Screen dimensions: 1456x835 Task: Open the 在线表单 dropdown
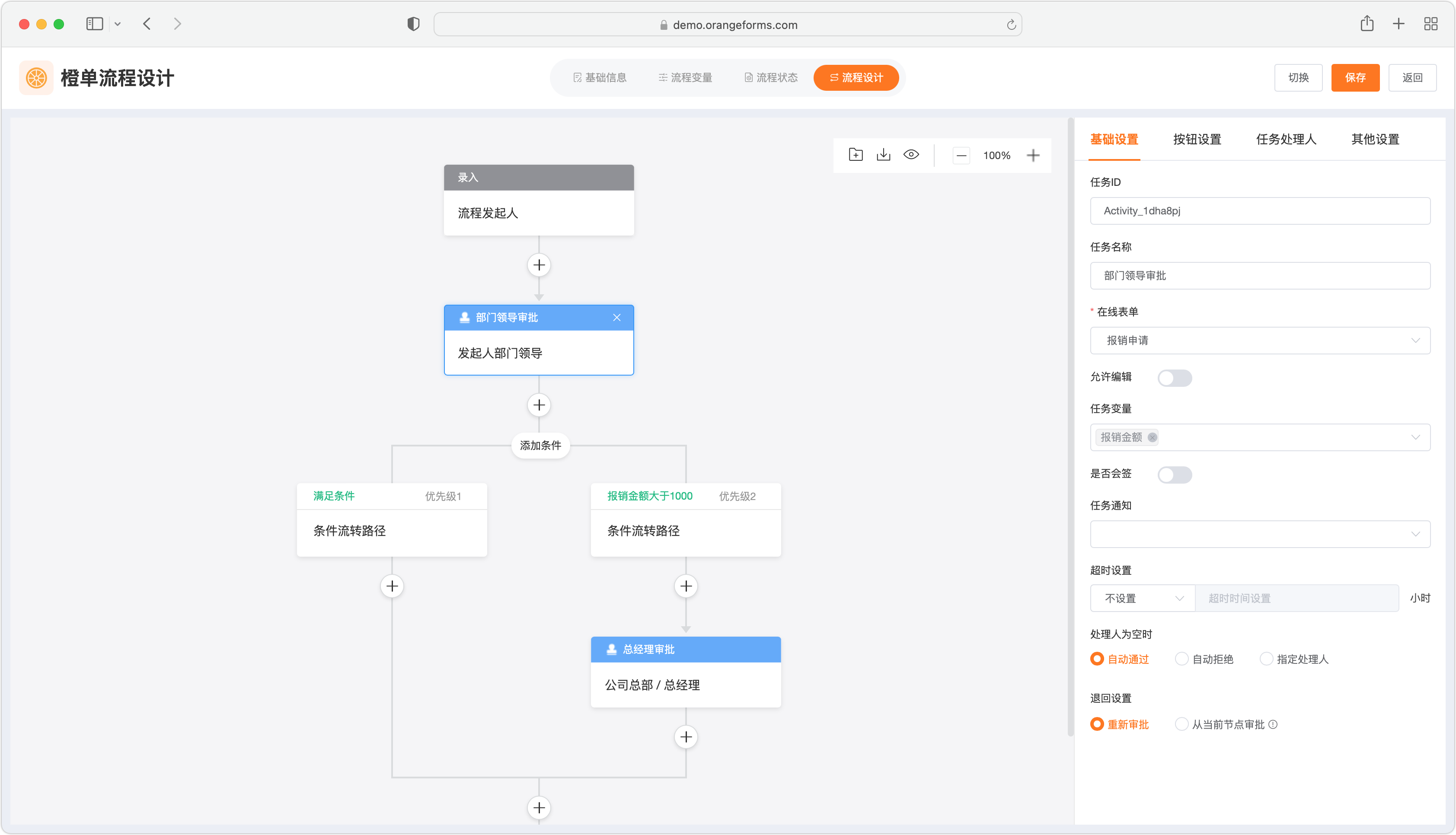tap(1260, 341)
